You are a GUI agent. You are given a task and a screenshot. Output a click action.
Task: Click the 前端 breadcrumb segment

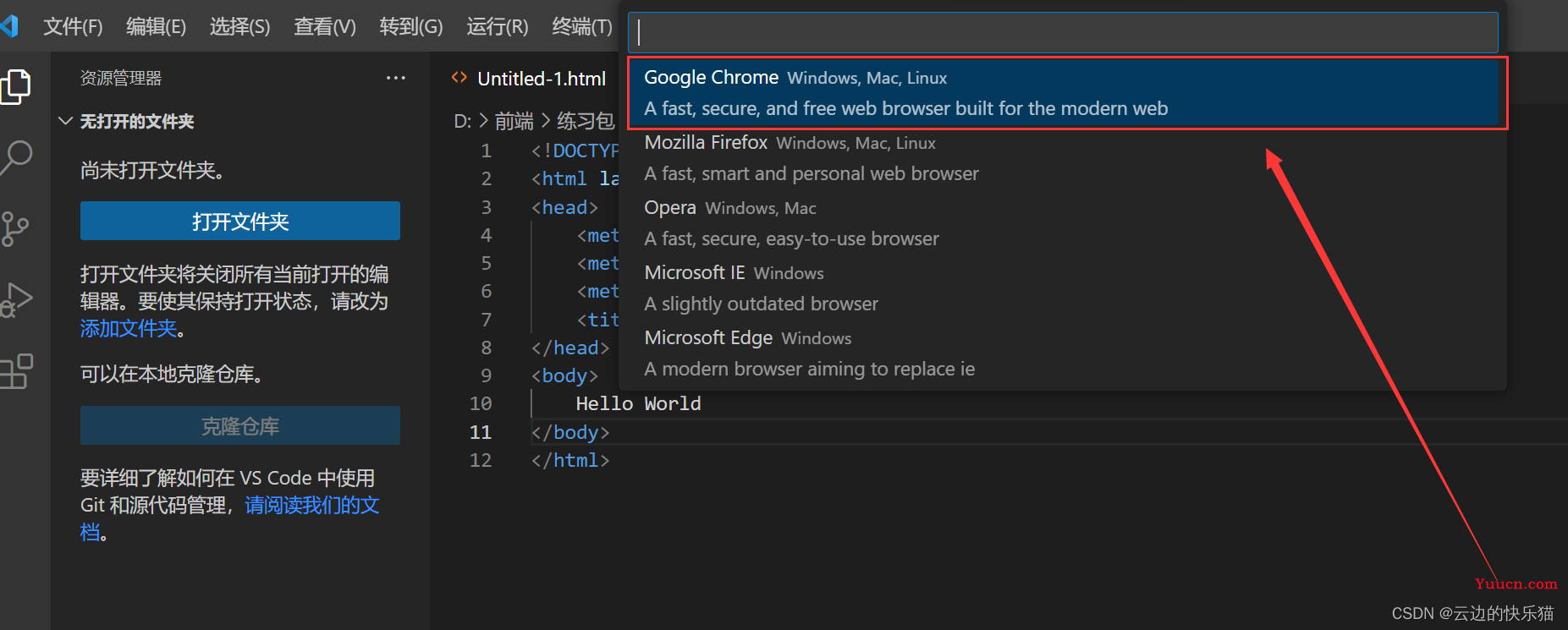514,121
